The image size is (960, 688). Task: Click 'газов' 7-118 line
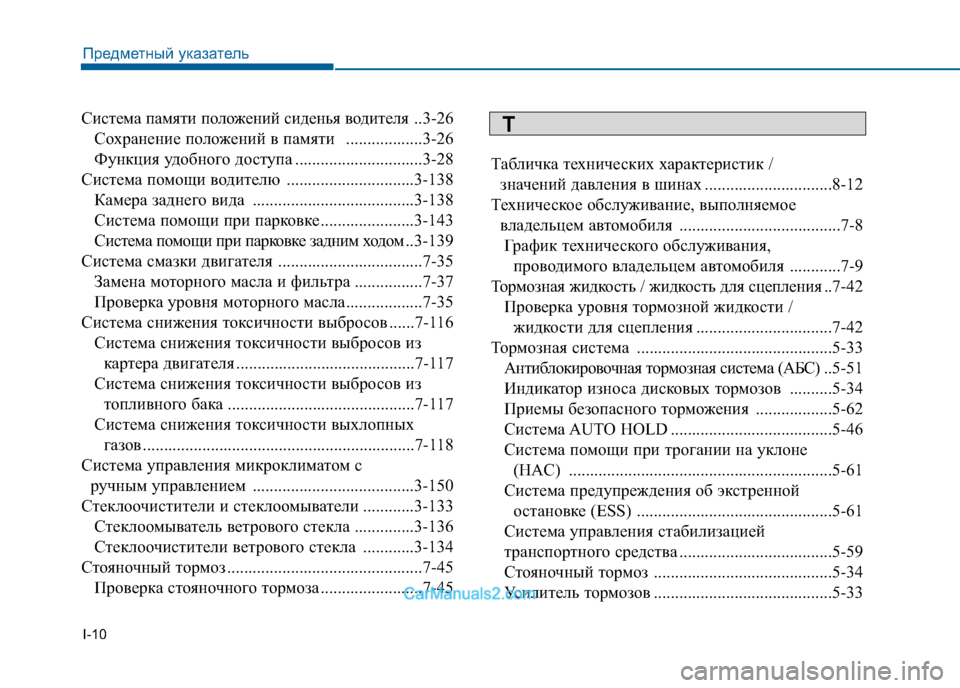pos(279,445)
